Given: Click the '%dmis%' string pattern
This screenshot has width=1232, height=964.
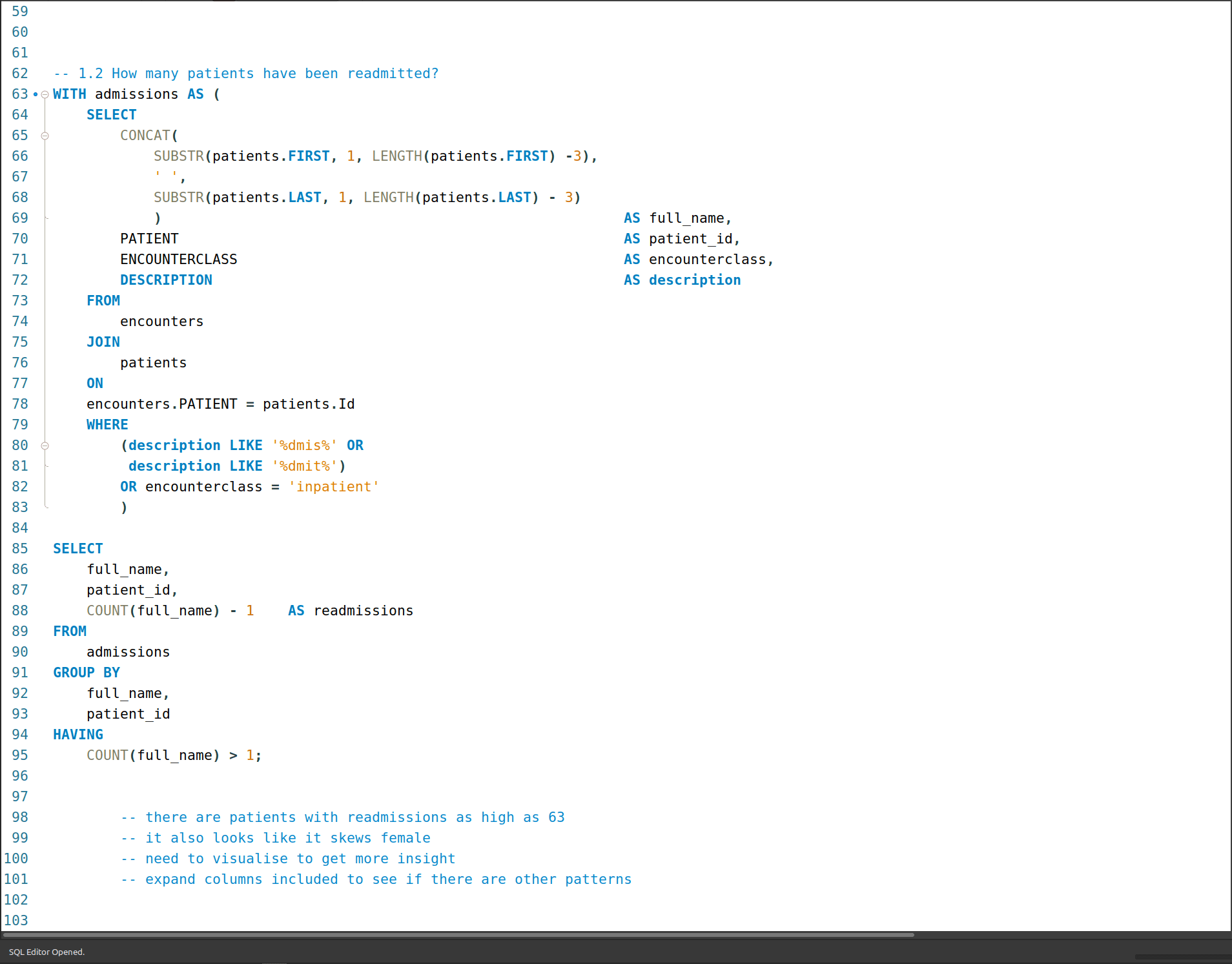Looking at the screenshot, I should [304, 446].
